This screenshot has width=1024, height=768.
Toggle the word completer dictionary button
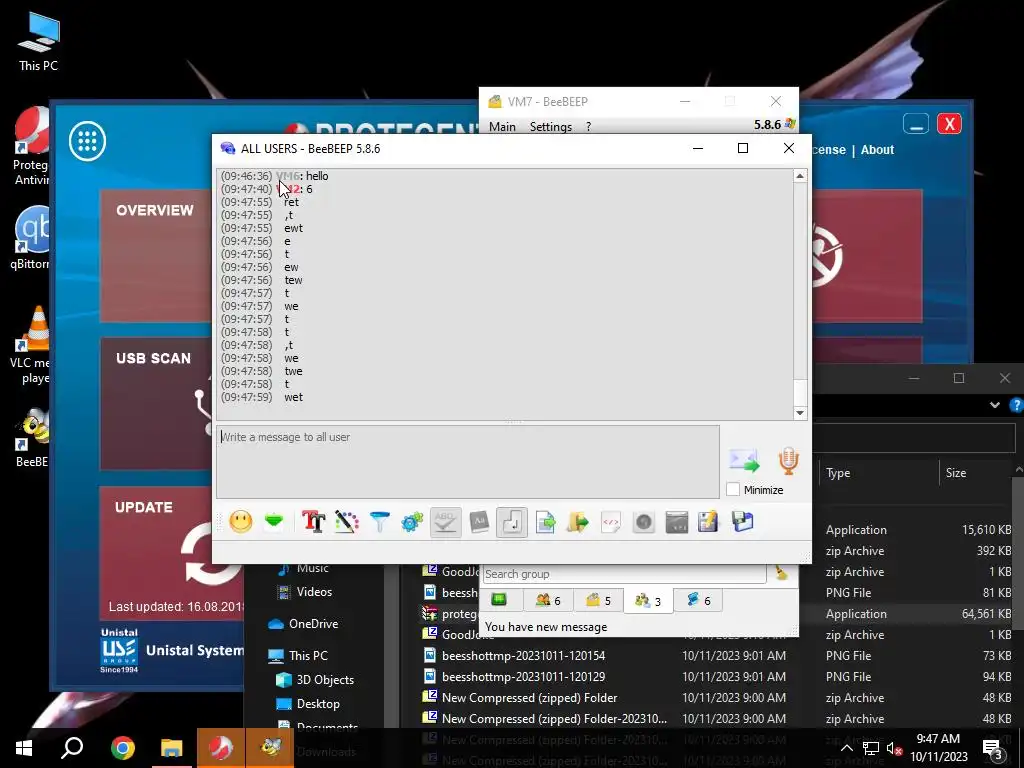coord(479,522)
